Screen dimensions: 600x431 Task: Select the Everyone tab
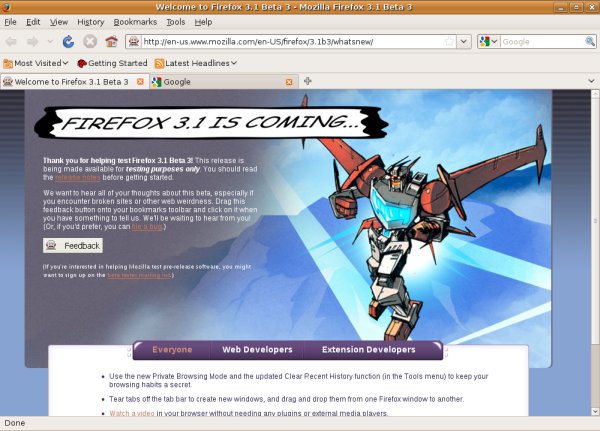click(x=172, y=349)
